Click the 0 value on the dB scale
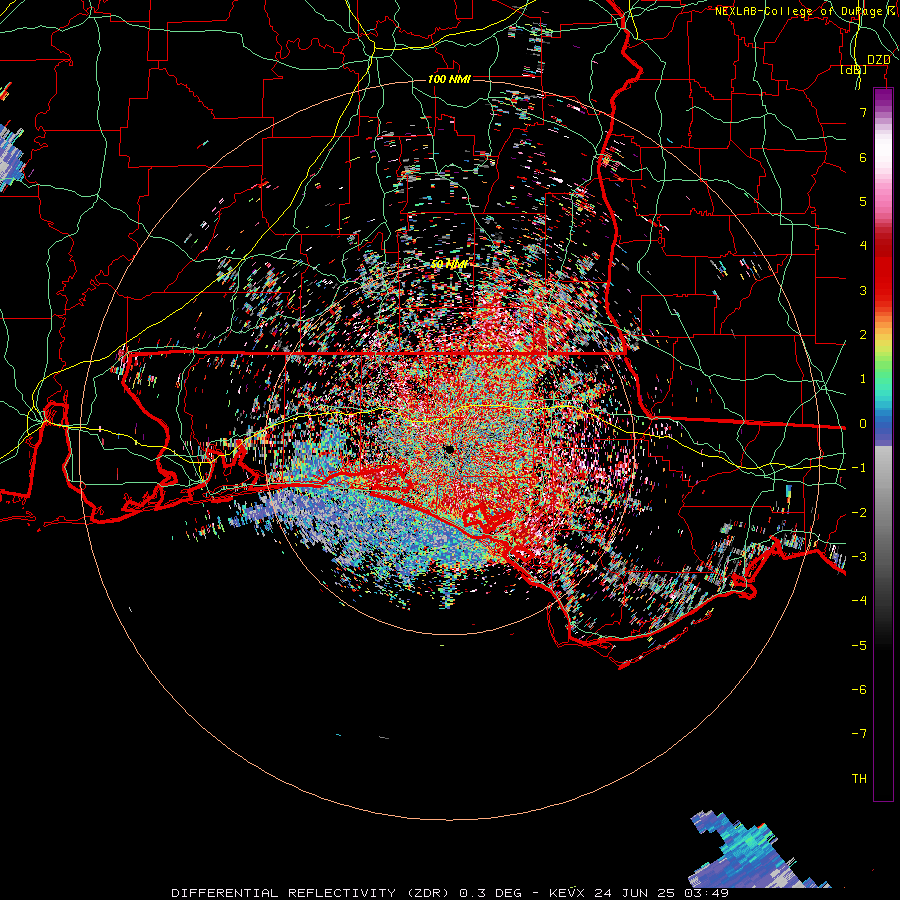The image size is (900, 900). 863,424
